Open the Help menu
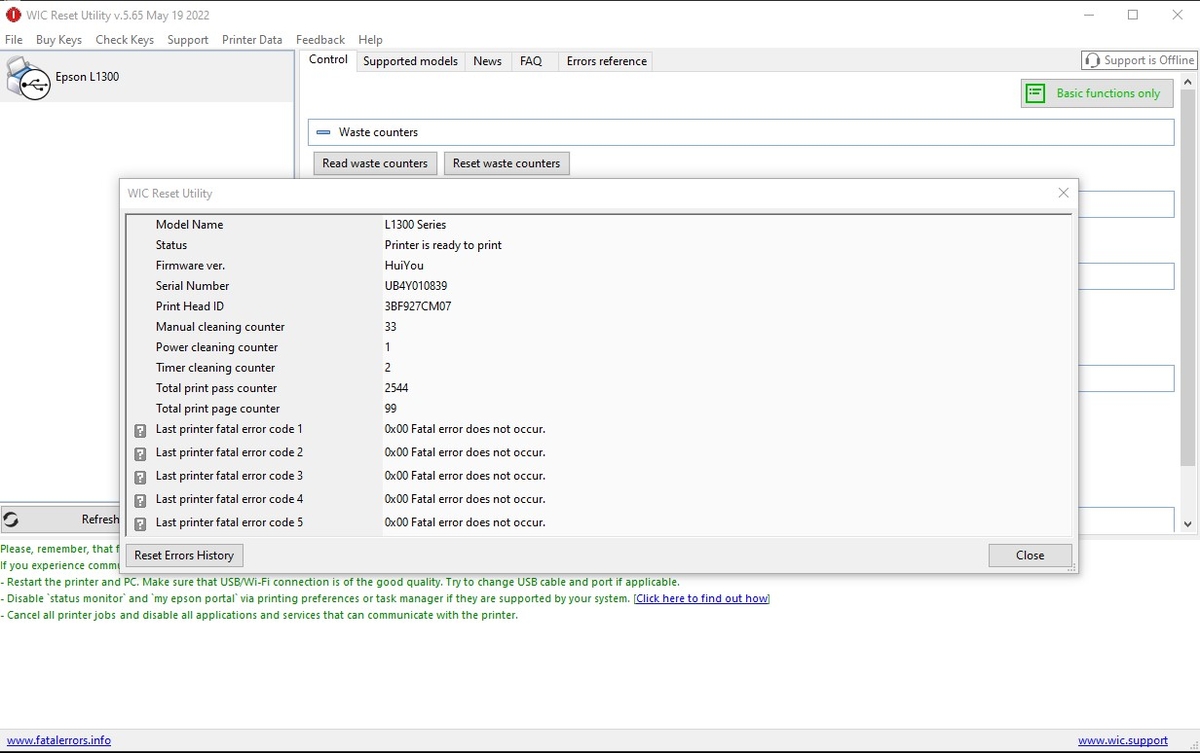Viewport: 1200px width, 753px height. coord(370,40)
